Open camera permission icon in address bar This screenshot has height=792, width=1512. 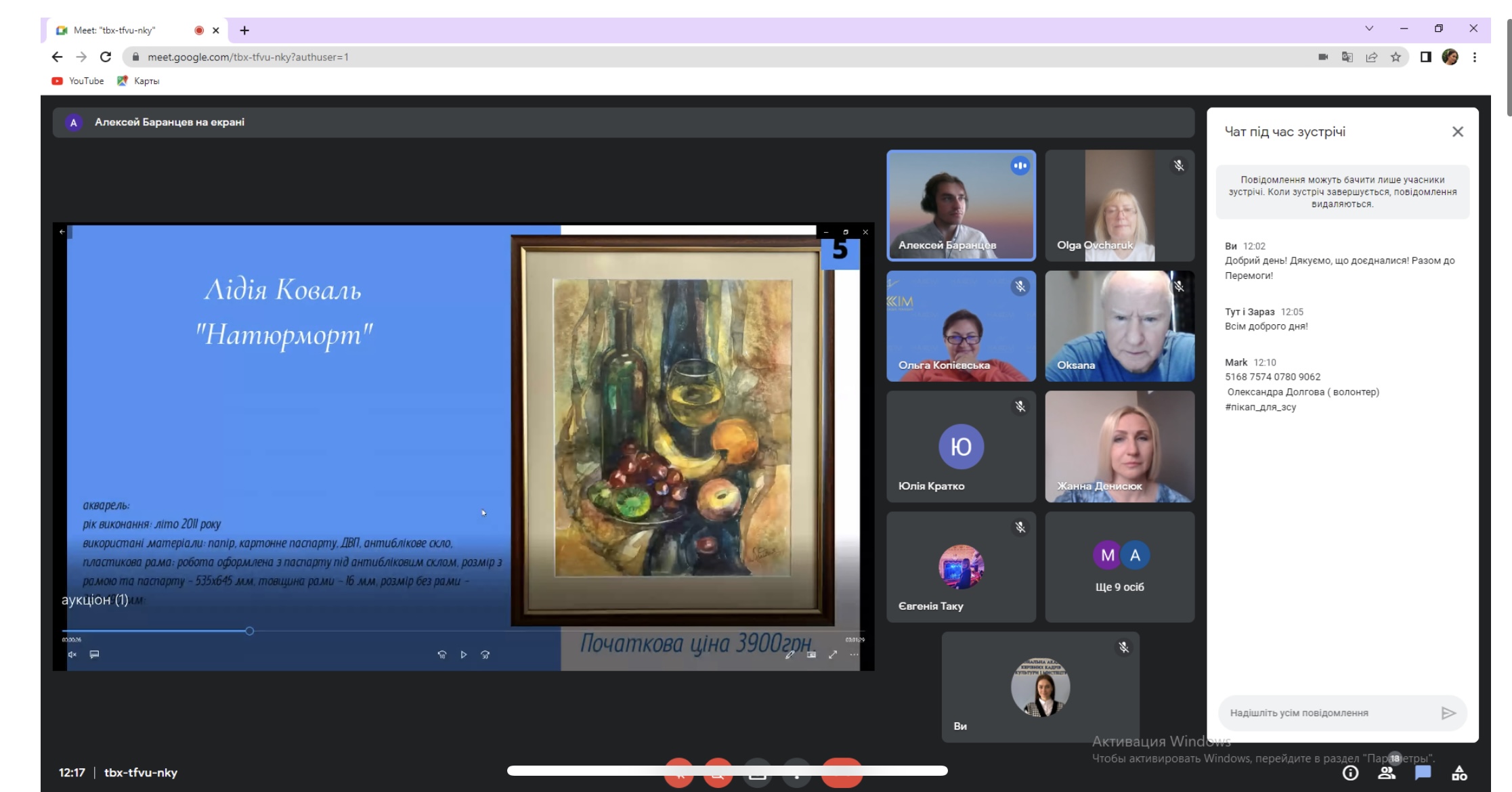pyautogui.click(x=1323, y=58)
